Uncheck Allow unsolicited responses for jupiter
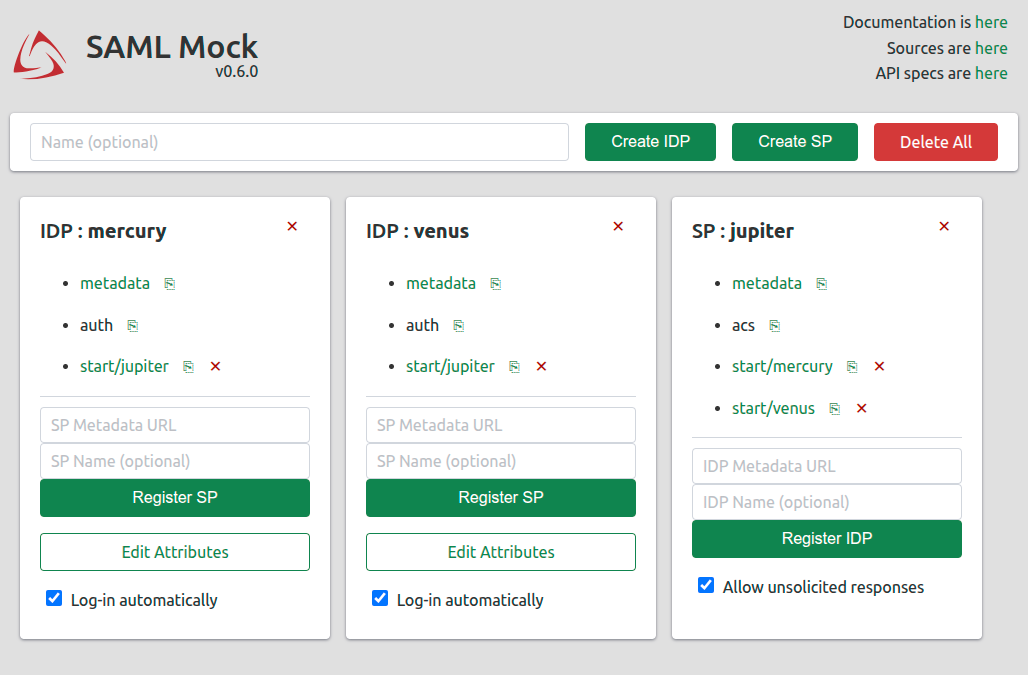This screenshot has height=675, width=1028. [x=706, y=586]
